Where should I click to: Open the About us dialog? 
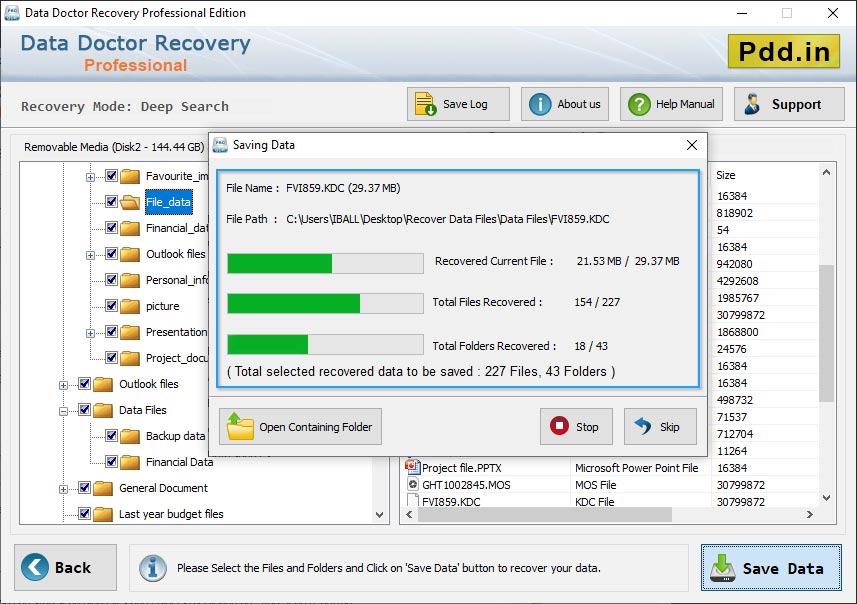pyautogui.click(x=565, y=104)
